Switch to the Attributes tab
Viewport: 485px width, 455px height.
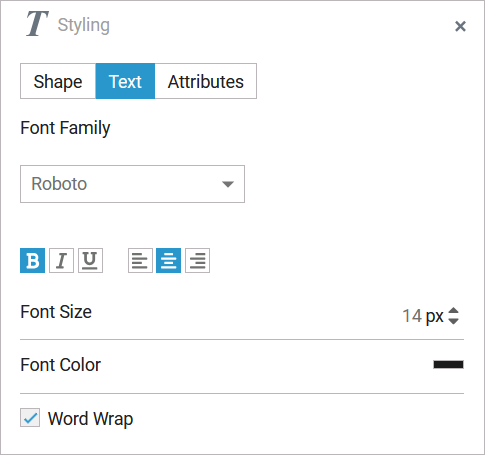tap(206, 81)
